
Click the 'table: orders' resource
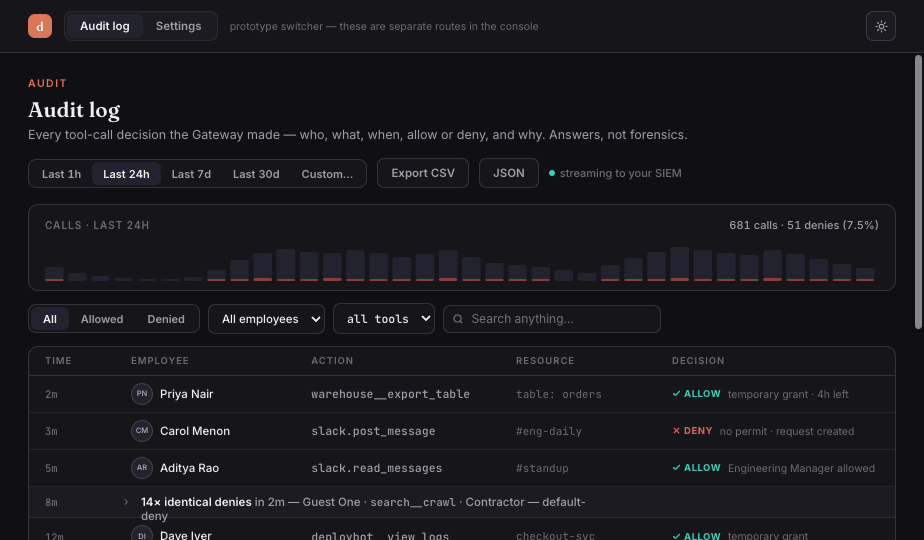point(559,394)
